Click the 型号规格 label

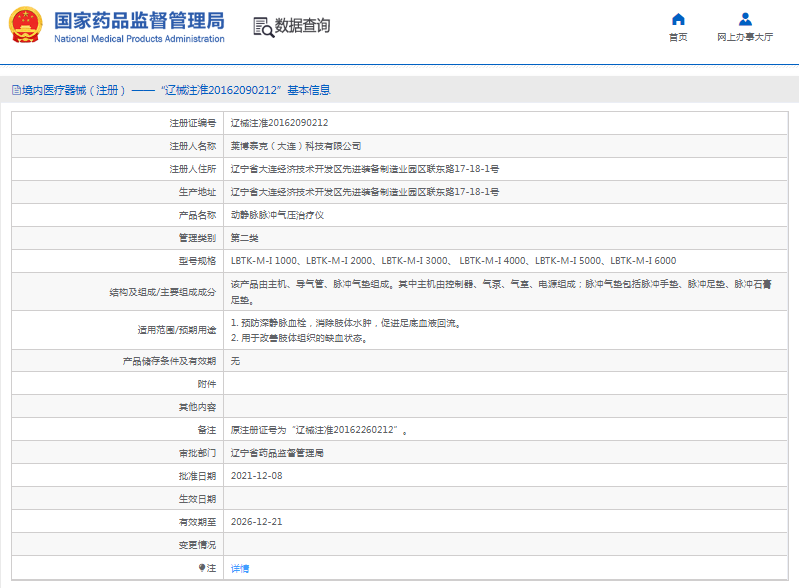[x=197, y=261]
